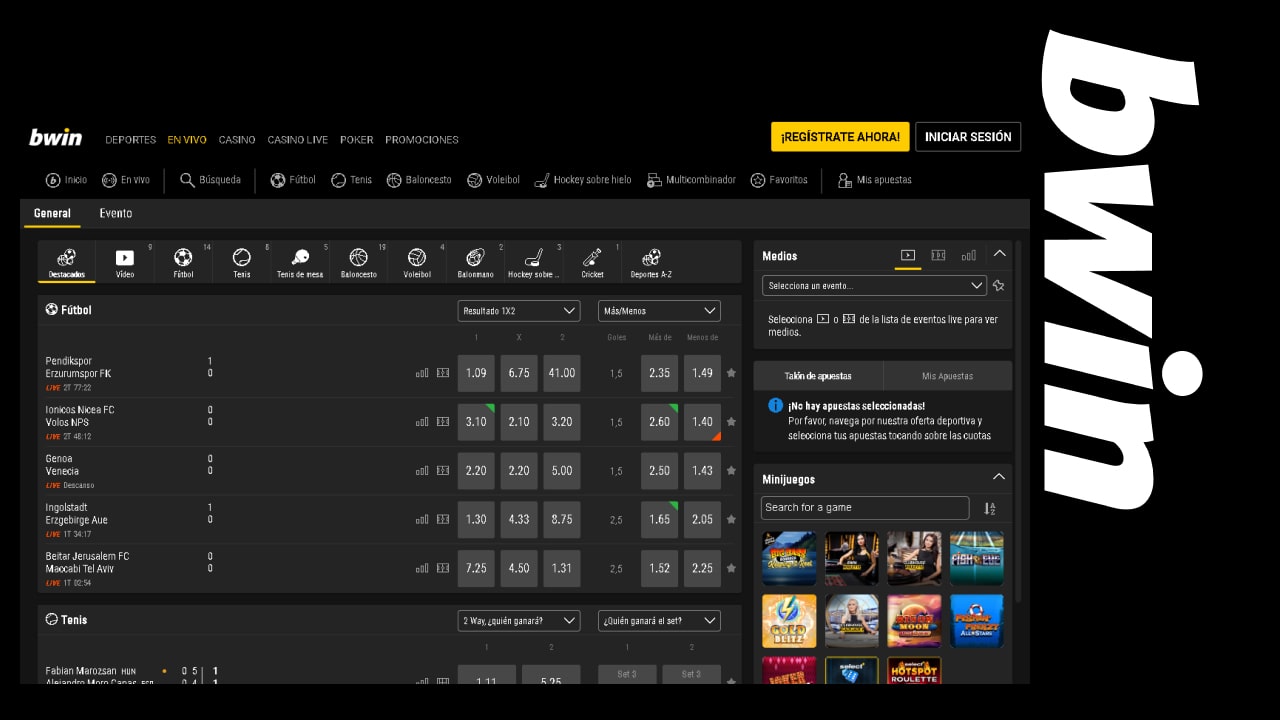This screenshot has height=720, width=1280.
Task: Go to Tenis in the quick navigation bar
Action: (x=351, y=180)
